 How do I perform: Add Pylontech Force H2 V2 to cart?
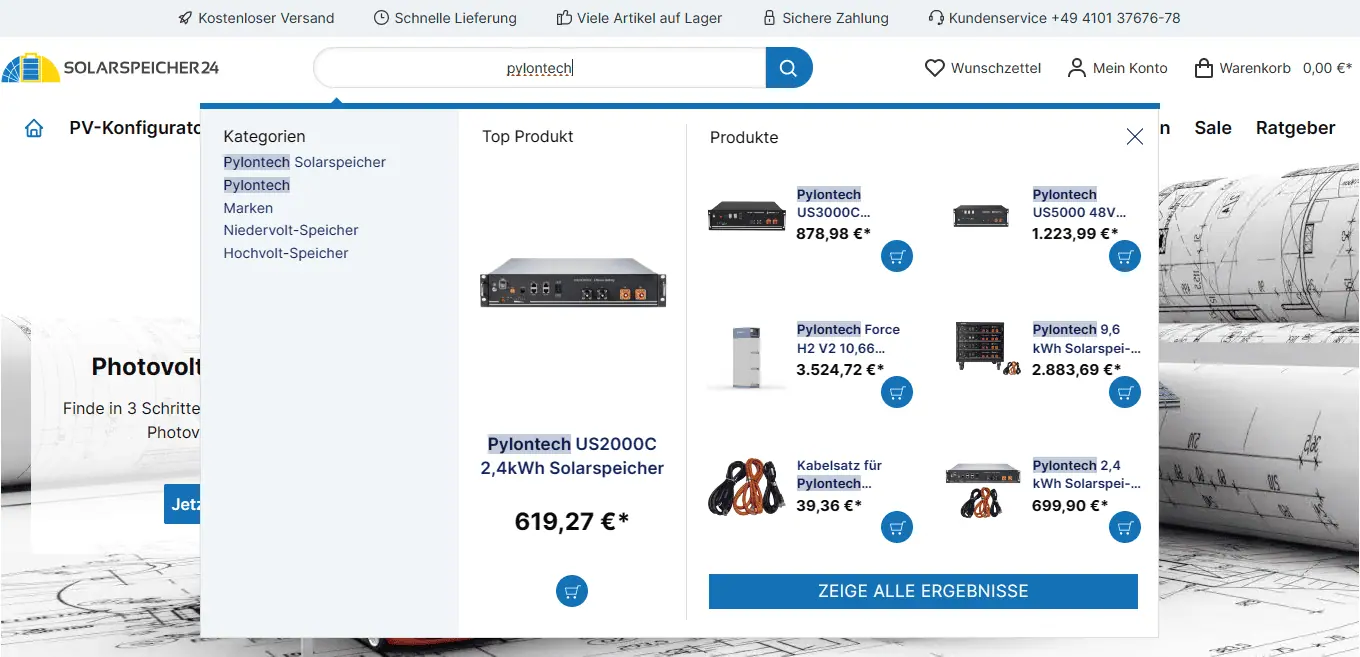point(897,392)
